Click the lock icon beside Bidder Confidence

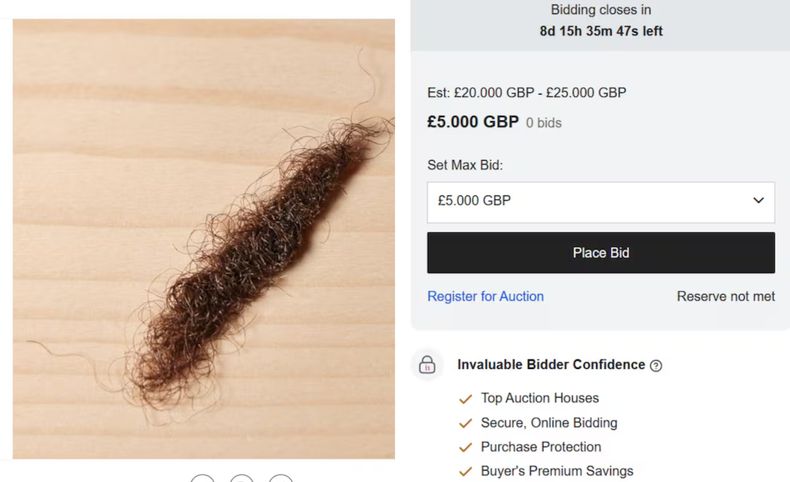tap(427, 365)
